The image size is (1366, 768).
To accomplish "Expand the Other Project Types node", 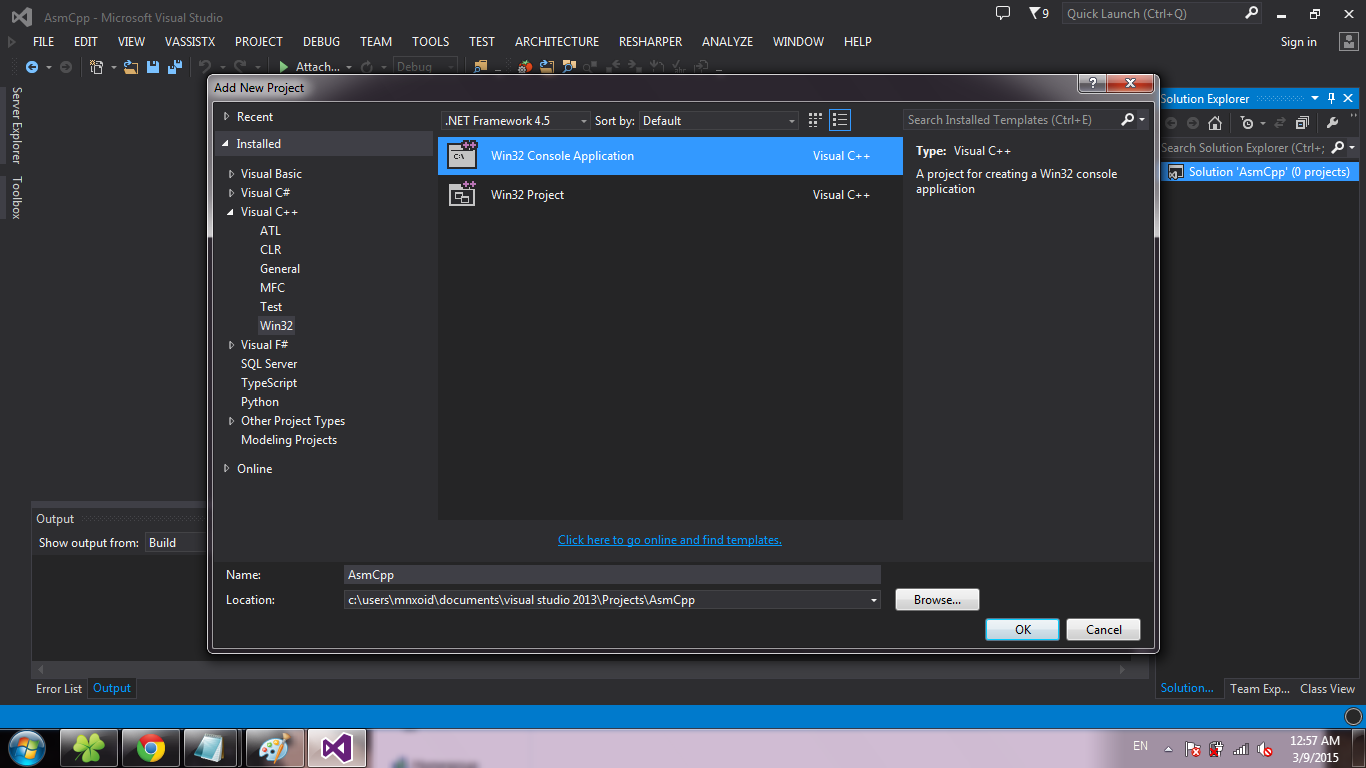I will (x=232, y=421).
